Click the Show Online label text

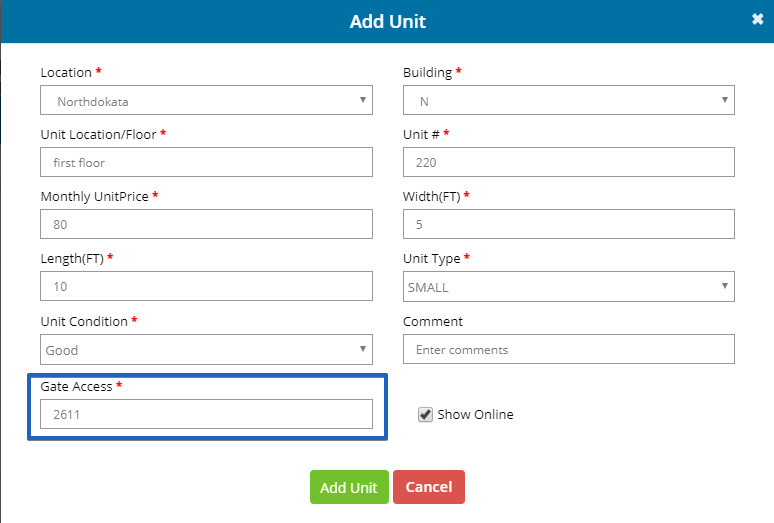tap(475, 414)
